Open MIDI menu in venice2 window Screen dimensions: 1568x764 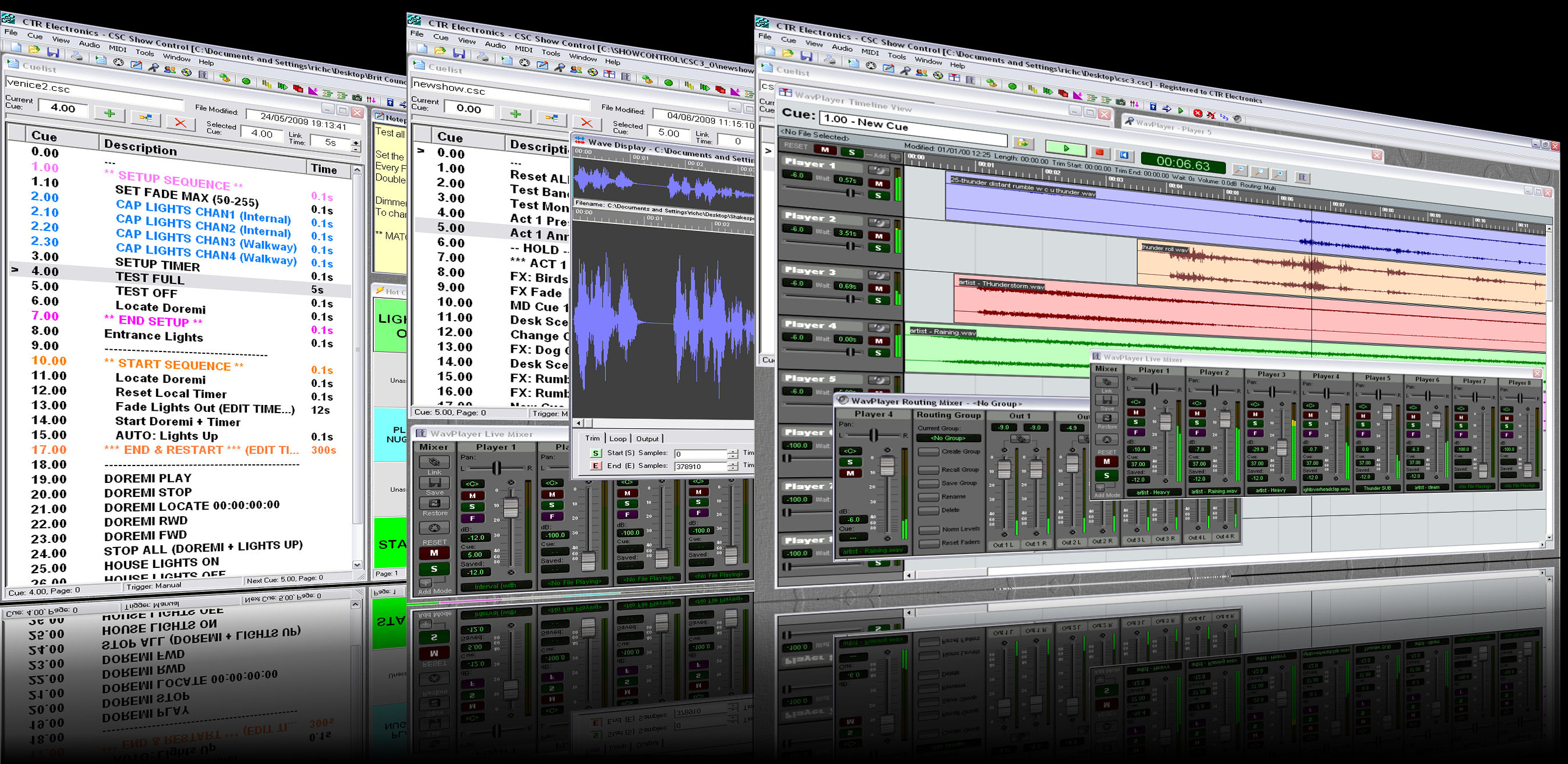click(118, 49)
